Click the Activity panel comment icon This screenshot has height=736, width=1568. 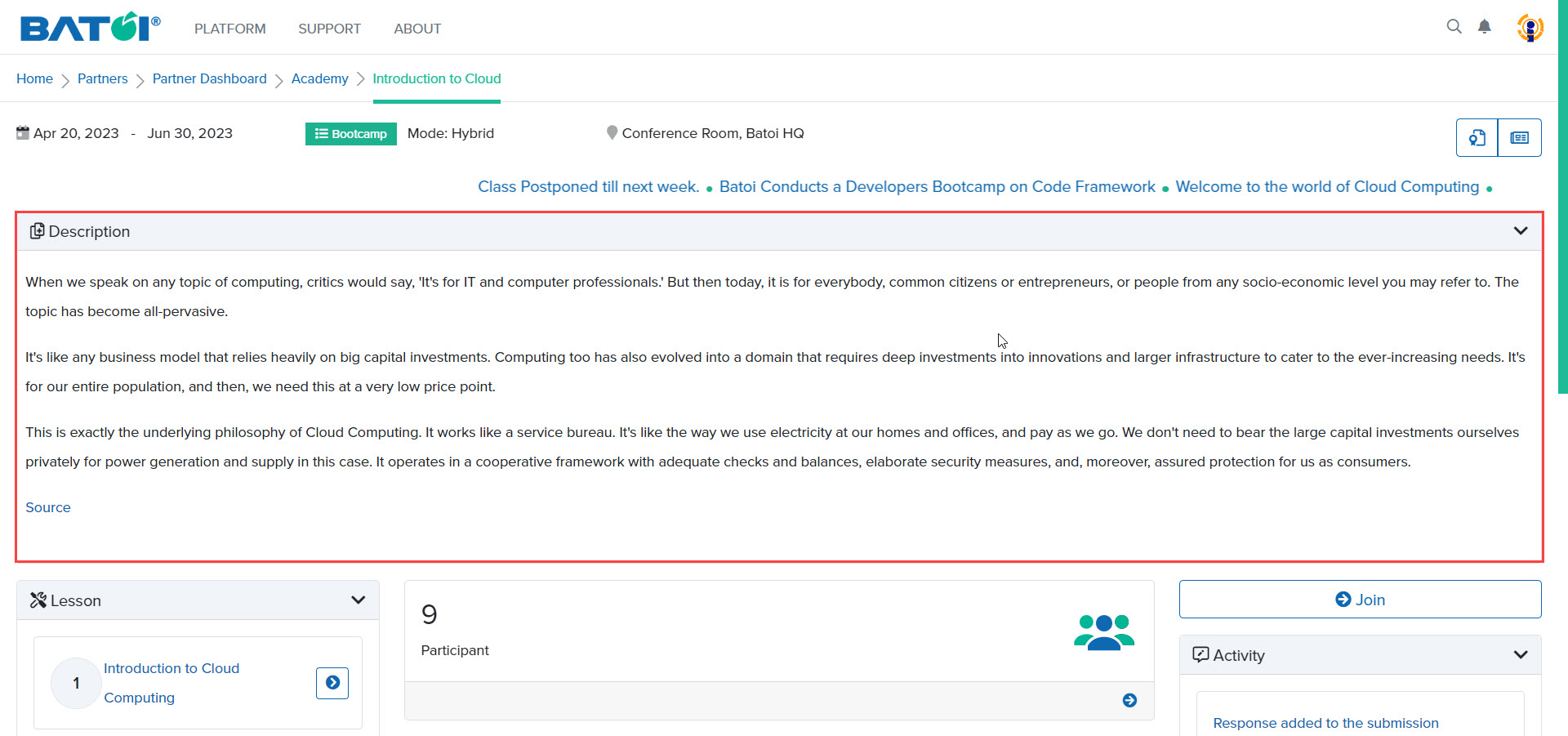point(1200,654)
